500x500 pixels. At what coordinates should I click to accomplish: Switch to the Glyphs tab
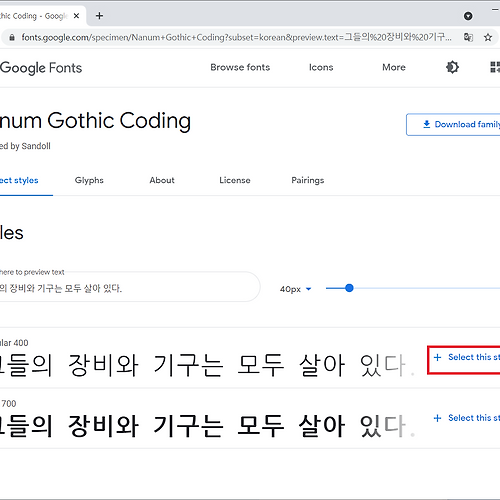(89, 180)
